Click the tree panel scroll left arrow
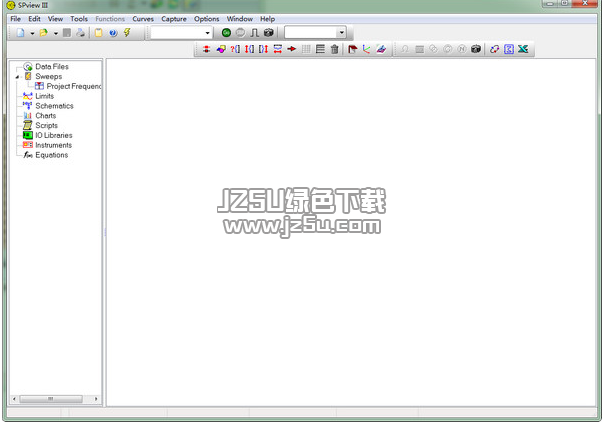Viewport: 604px width, 423px height. 14,399
